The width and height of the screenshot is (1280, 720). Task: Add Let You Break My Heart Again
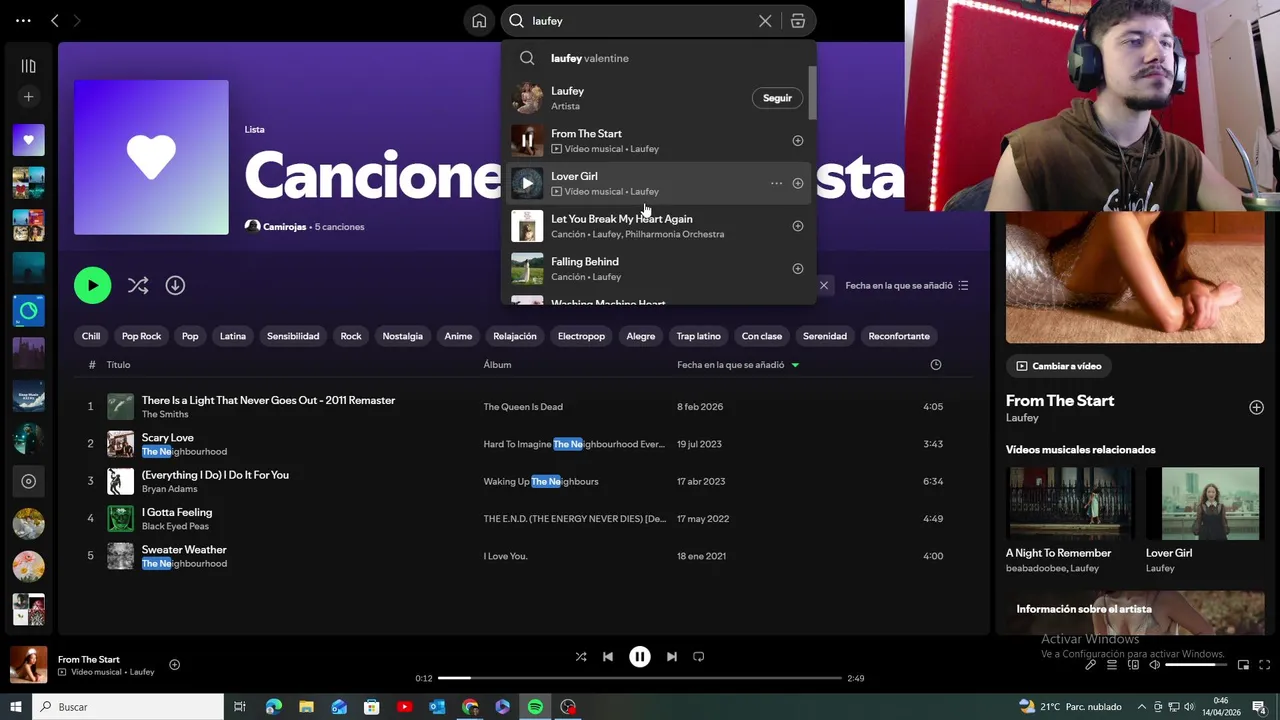(798, 226)
